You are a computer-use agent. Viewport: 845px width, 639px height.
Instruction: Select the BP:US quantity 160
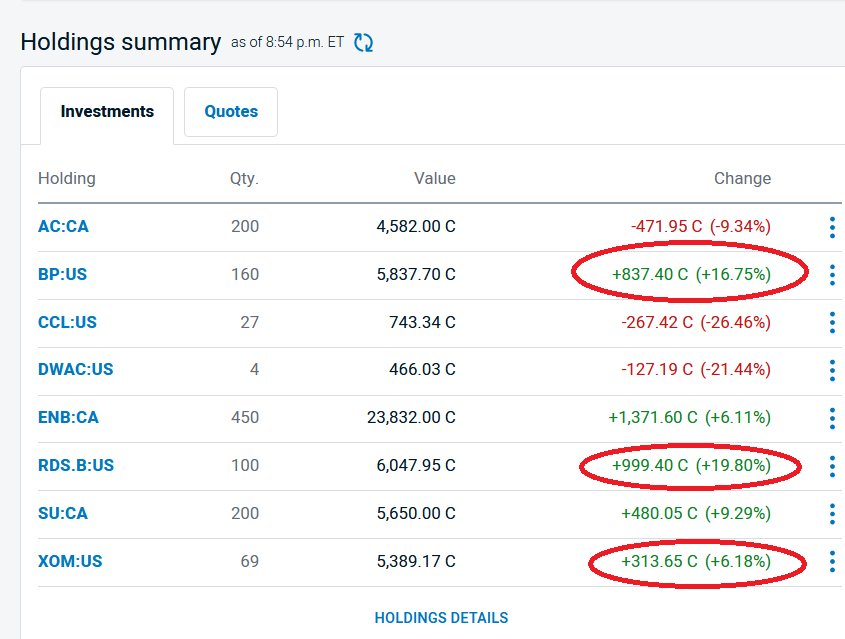(x=245, y=274)
